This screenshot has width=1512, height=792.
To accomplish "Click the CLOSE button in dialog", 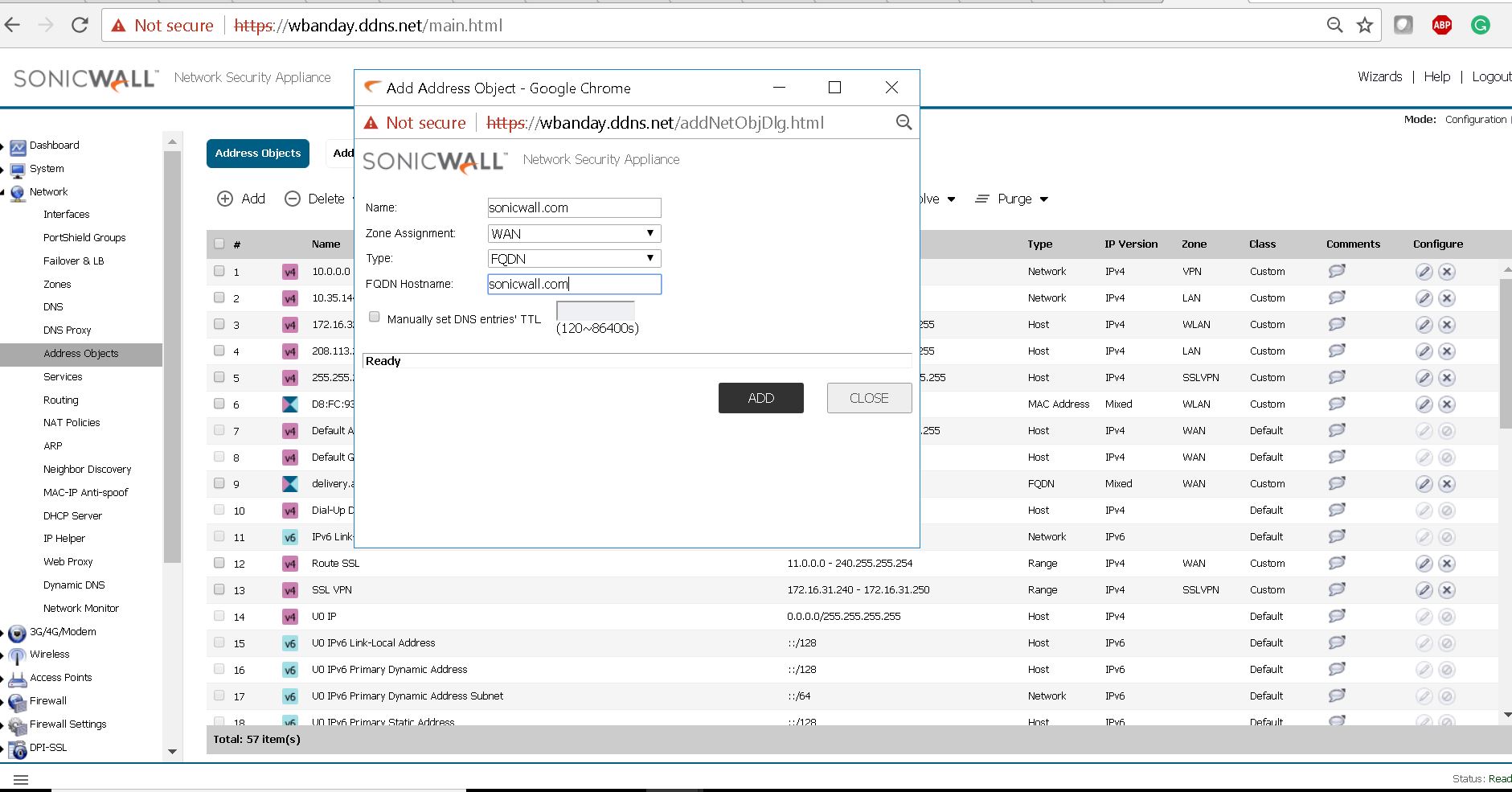I will tap(869, 398).
